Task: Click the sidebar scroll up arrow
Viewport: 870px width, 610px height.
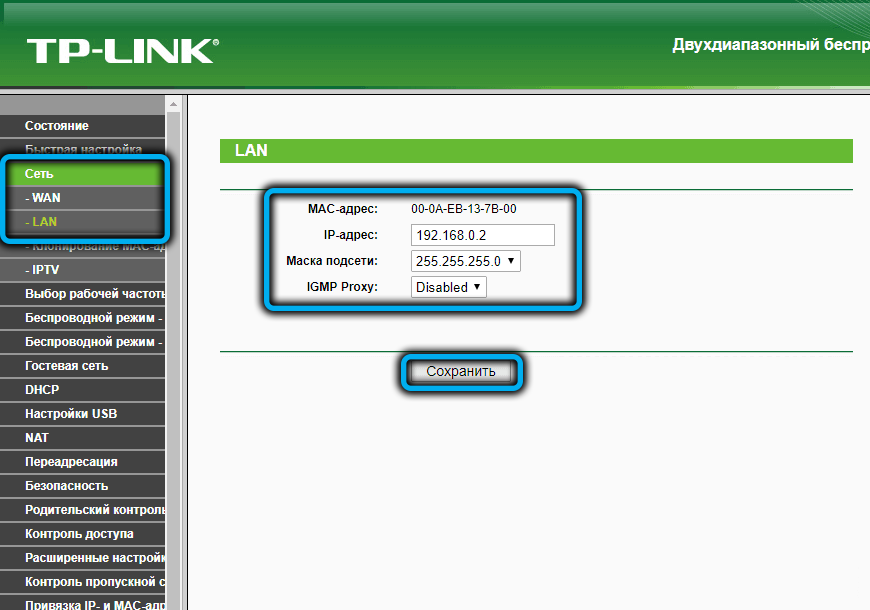Action: [x=174, y=103]
